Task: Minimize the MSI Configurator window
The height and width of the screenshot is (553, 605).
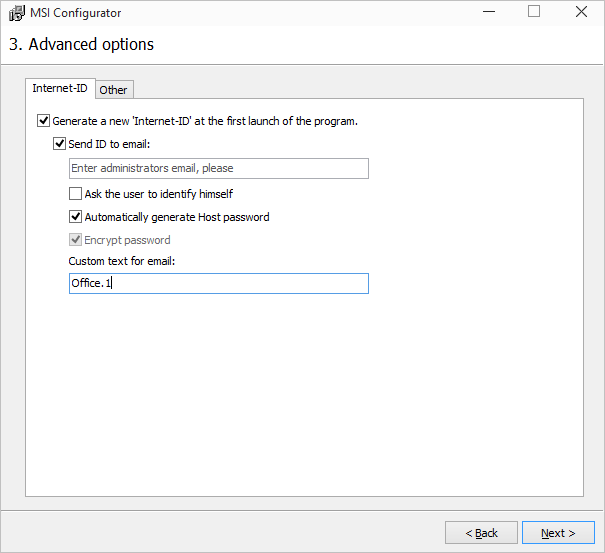Action: [x=487, y=13]
